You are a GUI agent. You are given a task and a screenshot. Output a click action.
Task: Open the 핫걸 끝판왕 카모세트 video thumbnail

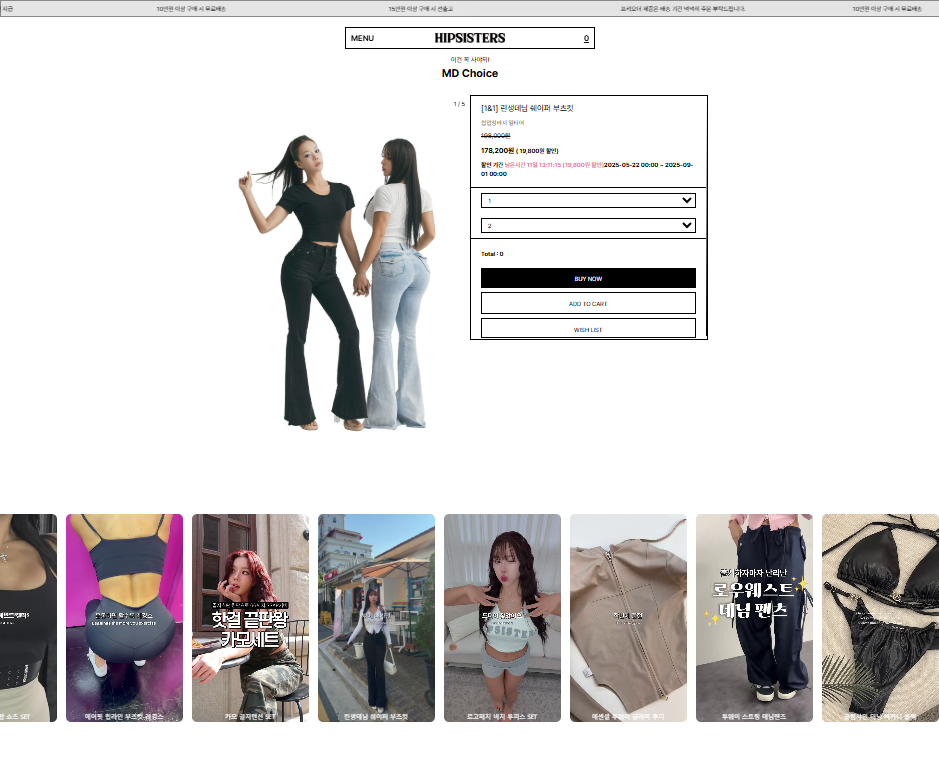(250, 617)
